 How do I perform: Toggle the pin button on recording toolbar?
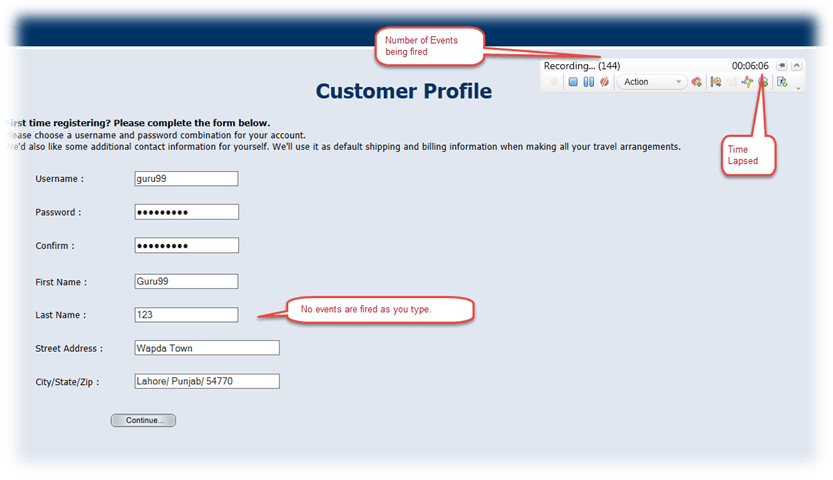[x=781, y=65]
